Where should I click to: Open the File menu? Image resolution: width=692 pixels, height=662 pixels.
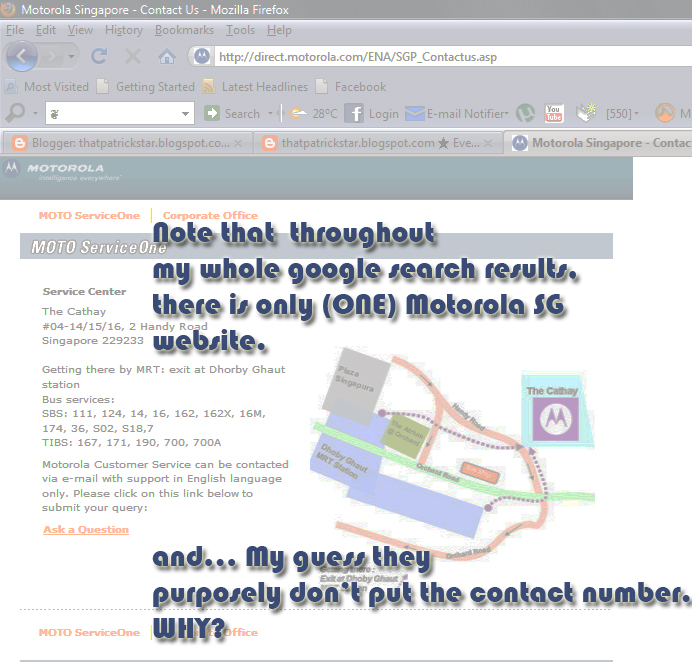click(15, 30)
